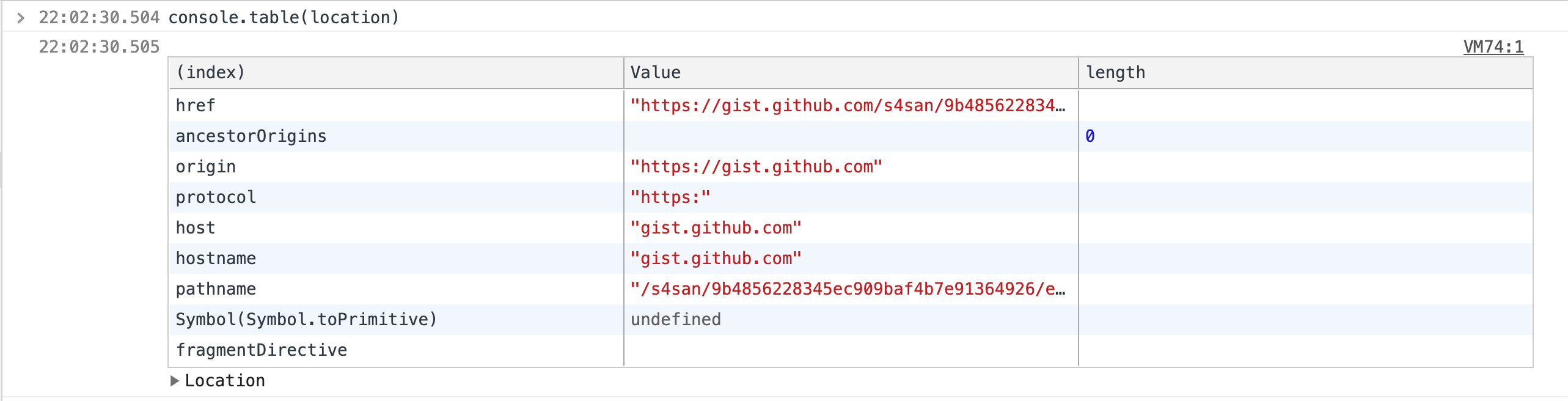Click the timestamp 22:02:30.504 log entry
The width and height of the screenshot is (1568, 401).
(100, 18)
